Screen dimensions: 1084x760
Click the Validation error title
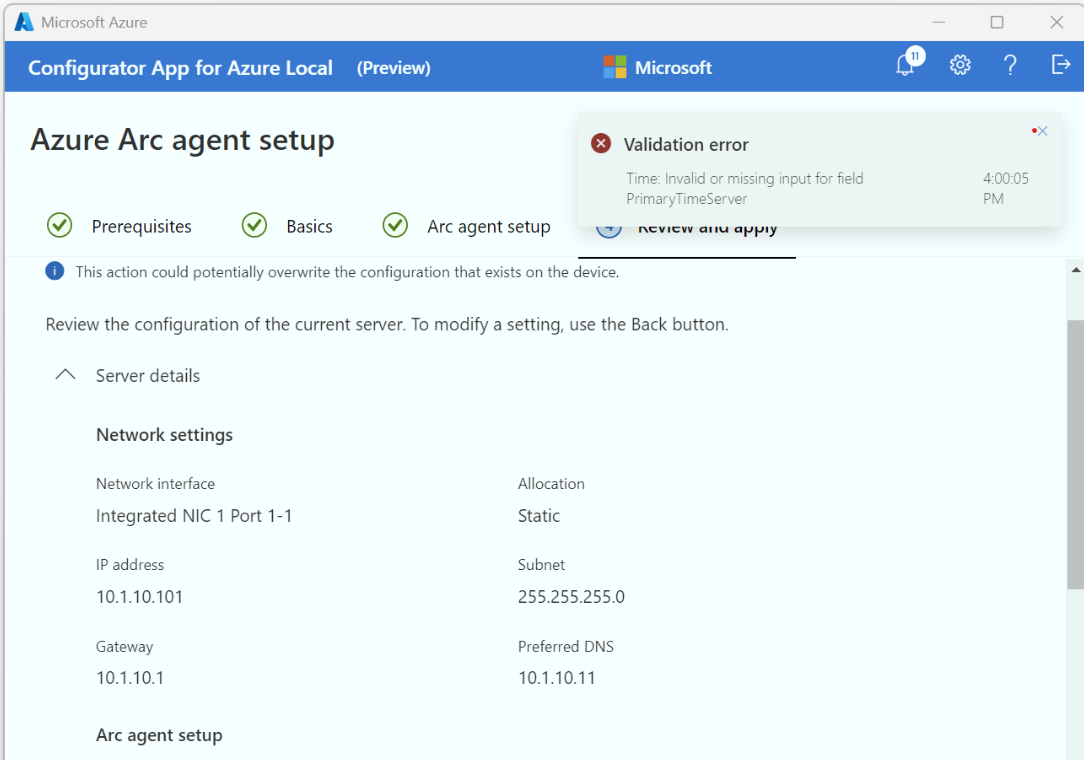(686, 145)
